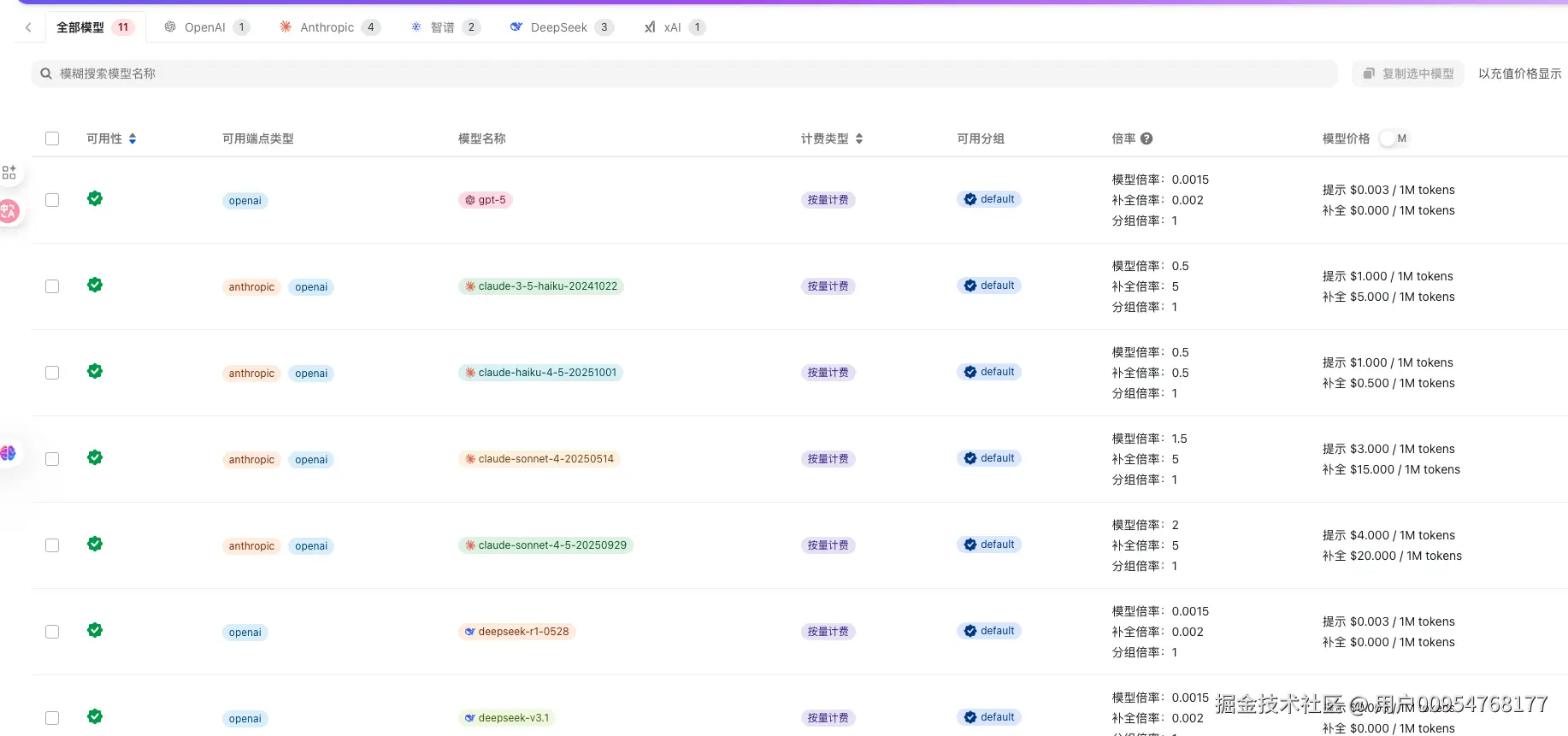
Task: Click 提示 $3.000 / 1M tokens price text
Action: pos(1388,449)
